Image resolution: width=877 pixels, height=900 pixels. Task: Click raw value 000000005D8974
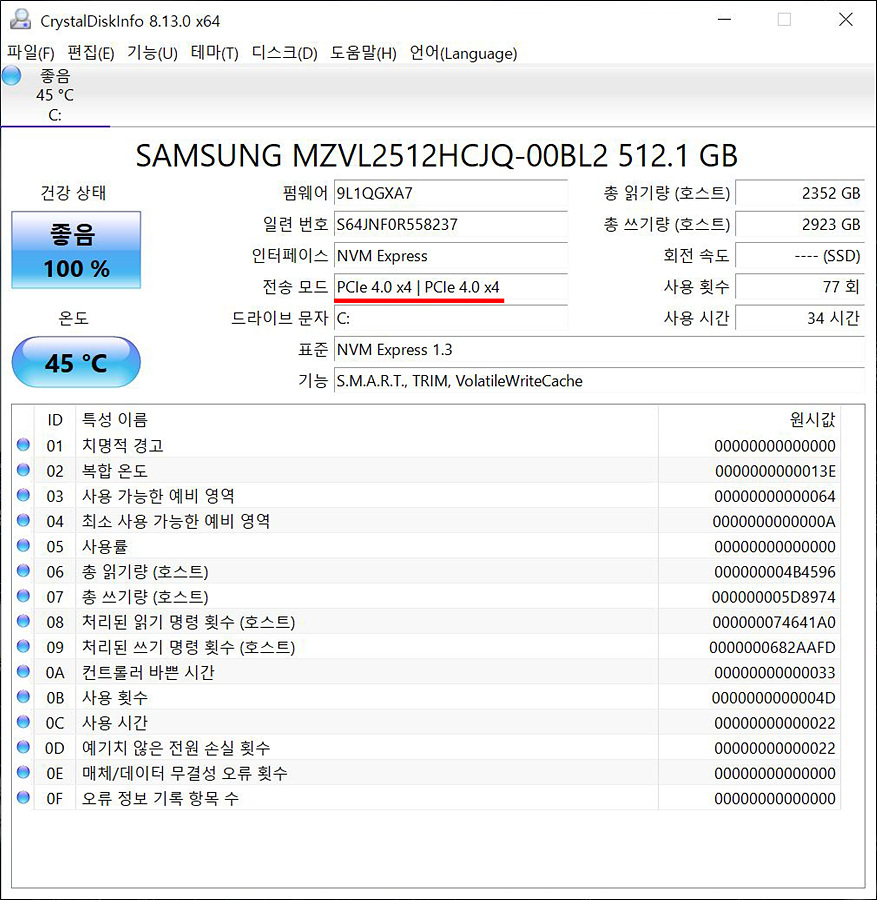(x=774, y=597)
